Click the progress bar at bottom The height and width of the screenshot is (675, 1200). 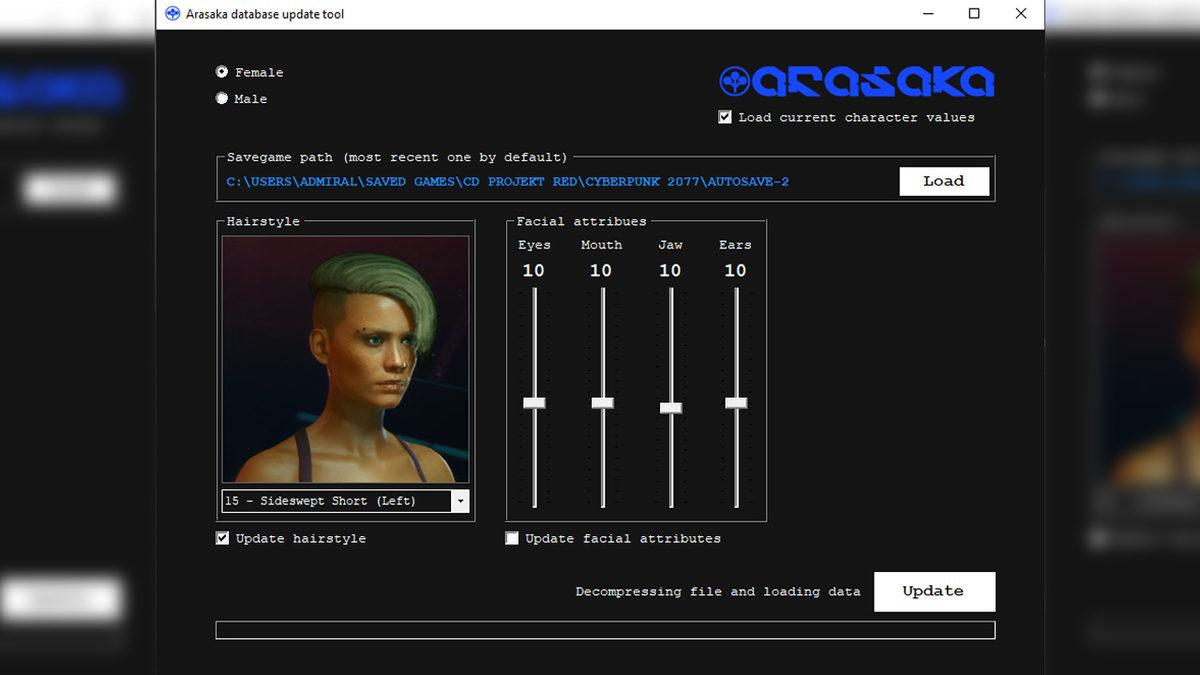(605, 630)
